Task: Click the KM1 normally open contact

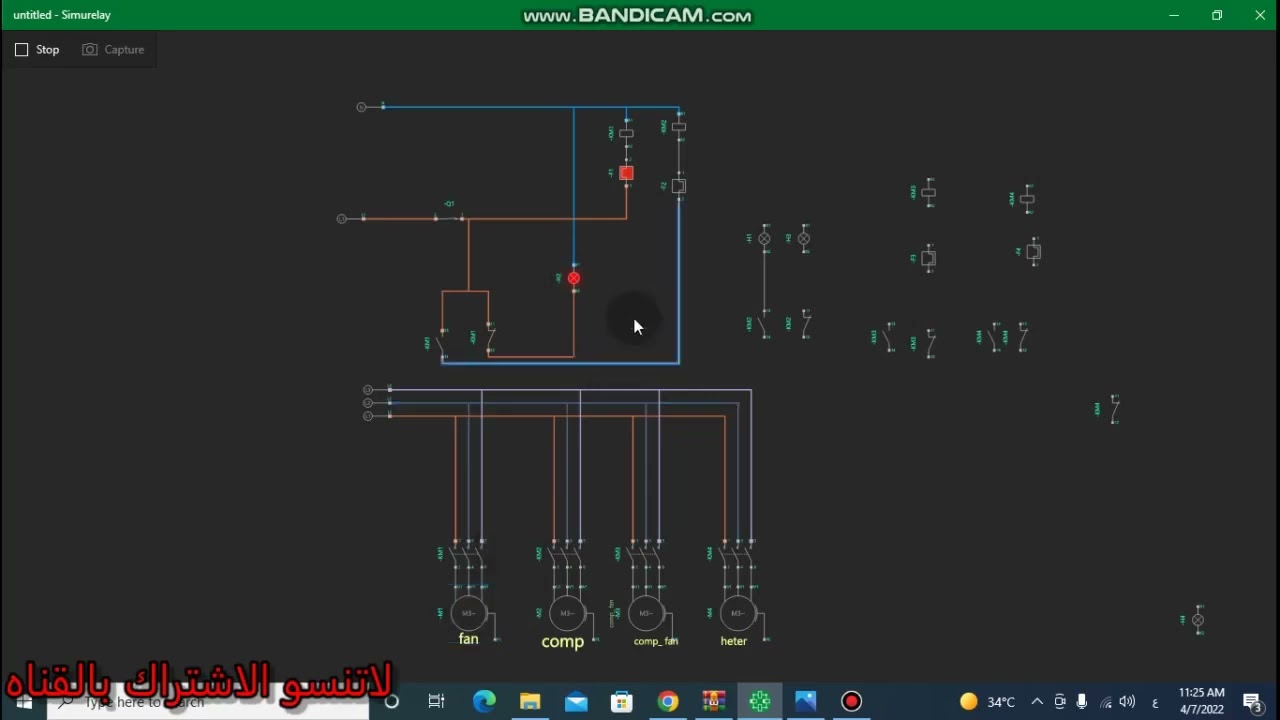Action: click(441, 344)
